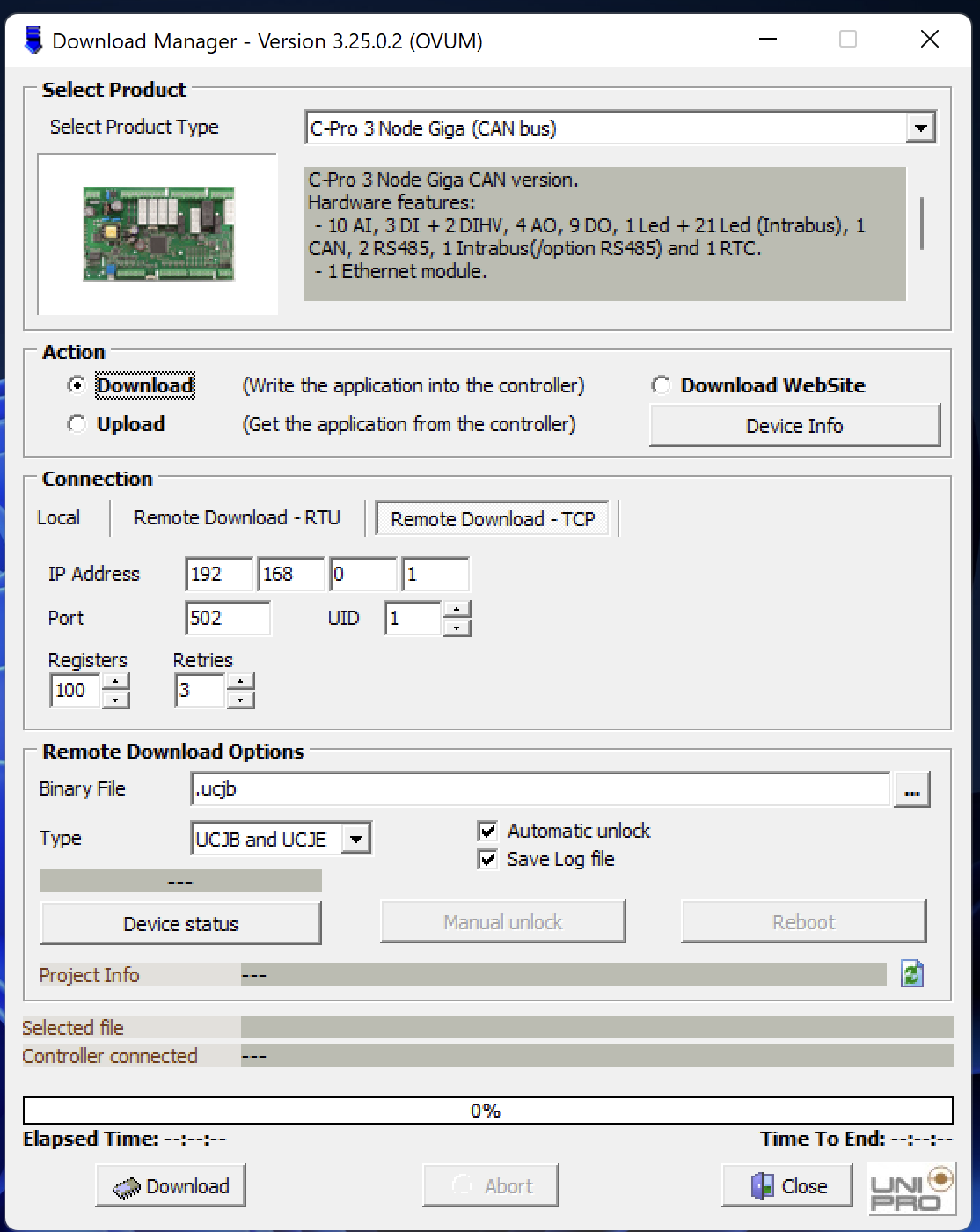Click the 'Controller connected' label

(x=110, y=1056)
